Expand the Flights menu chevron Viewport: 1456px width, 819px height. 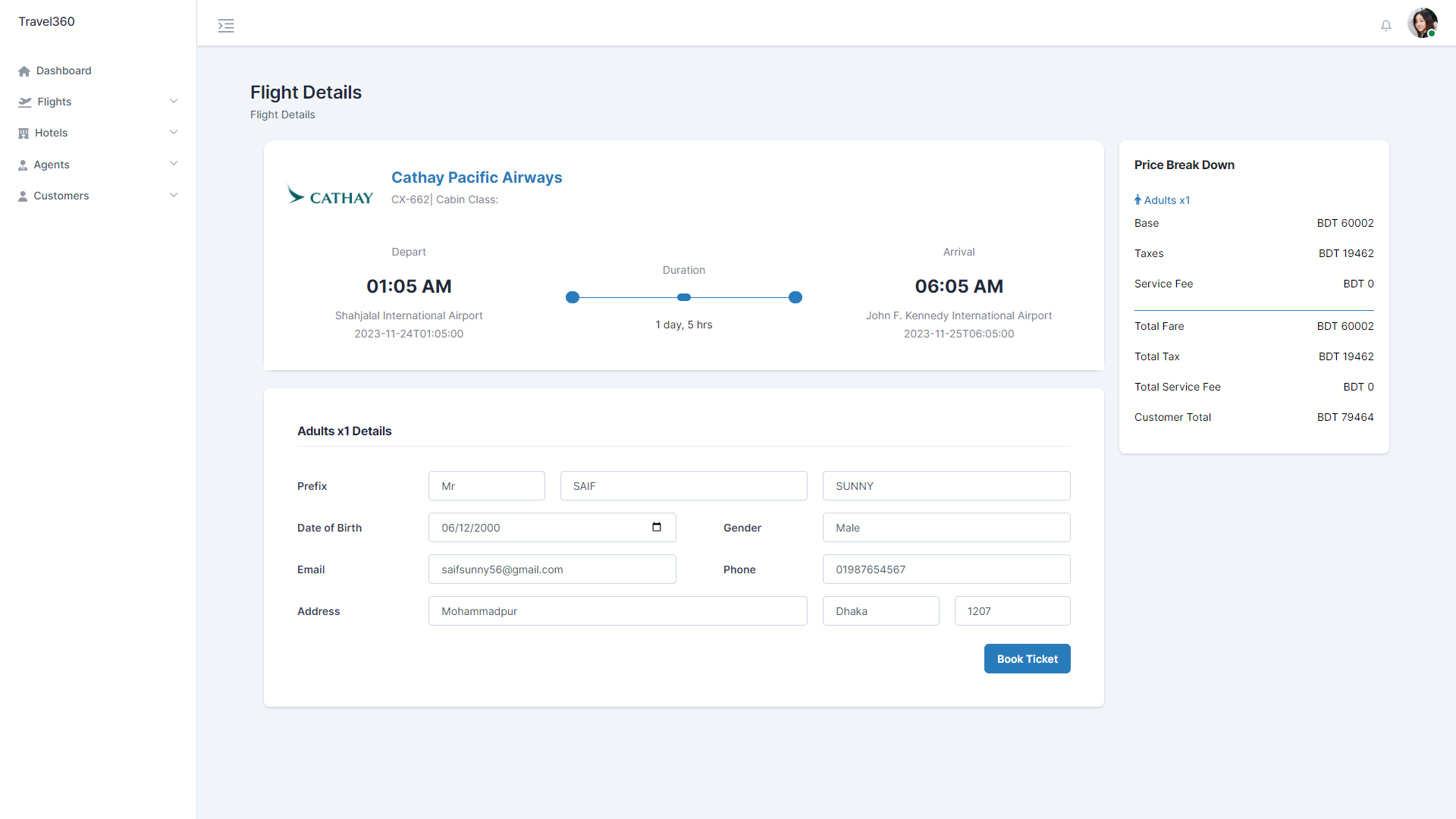click(174, 101)
